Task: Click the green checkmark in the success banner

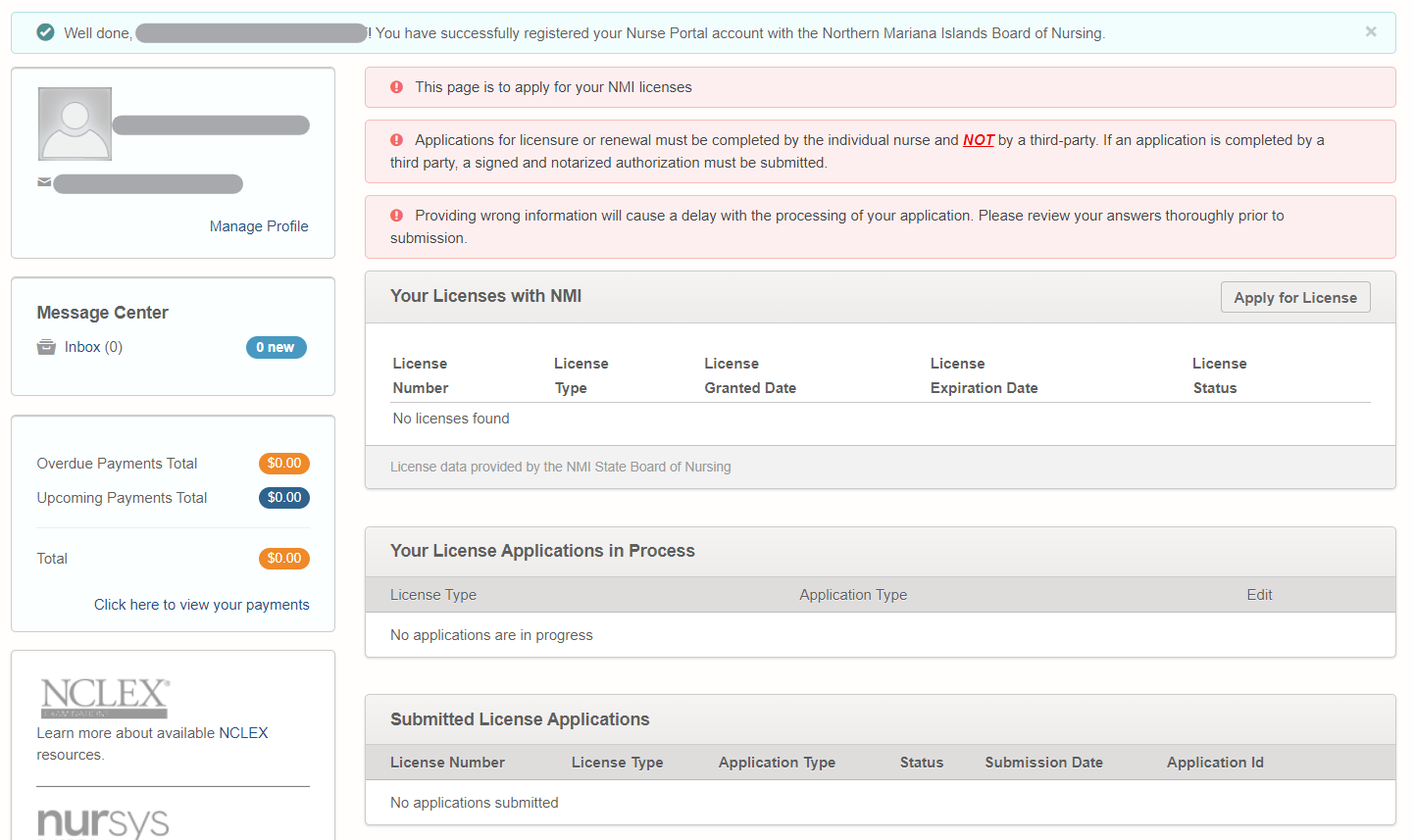Action: pos(45,31)
